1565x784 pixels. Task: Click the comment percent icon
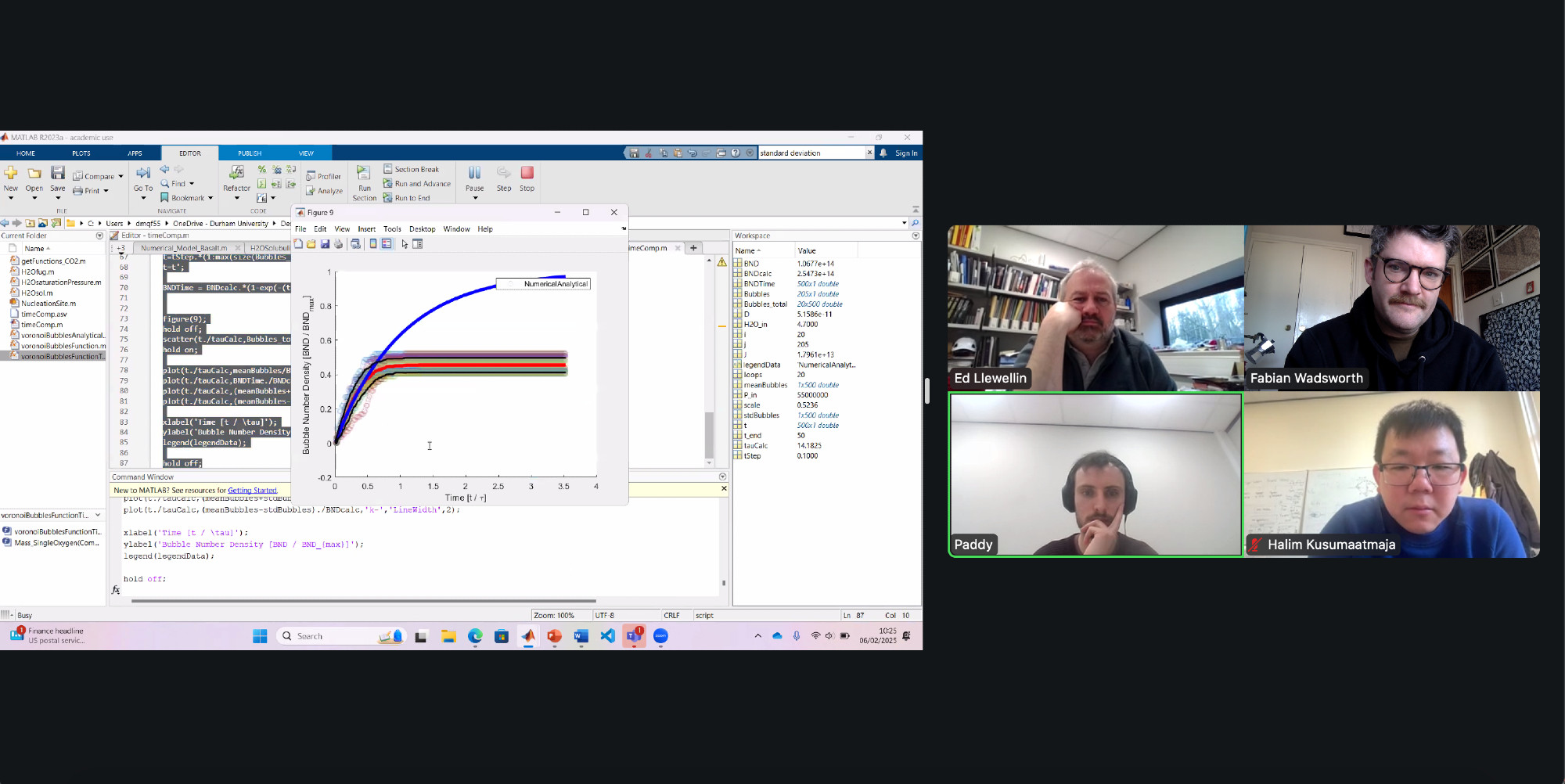tap(262, 169)
